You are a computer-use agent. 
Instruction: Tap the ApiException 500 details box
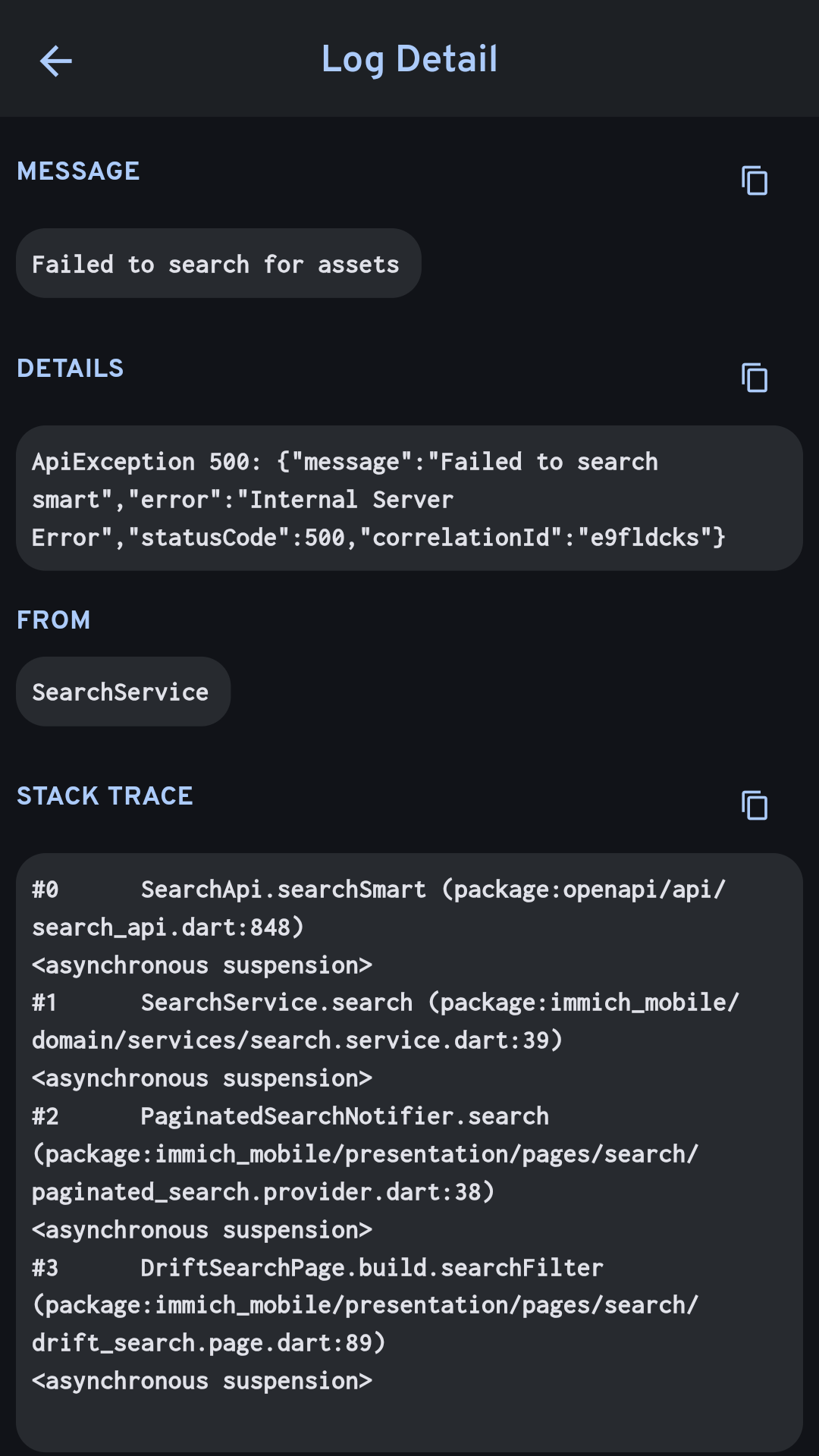[409, 498]
